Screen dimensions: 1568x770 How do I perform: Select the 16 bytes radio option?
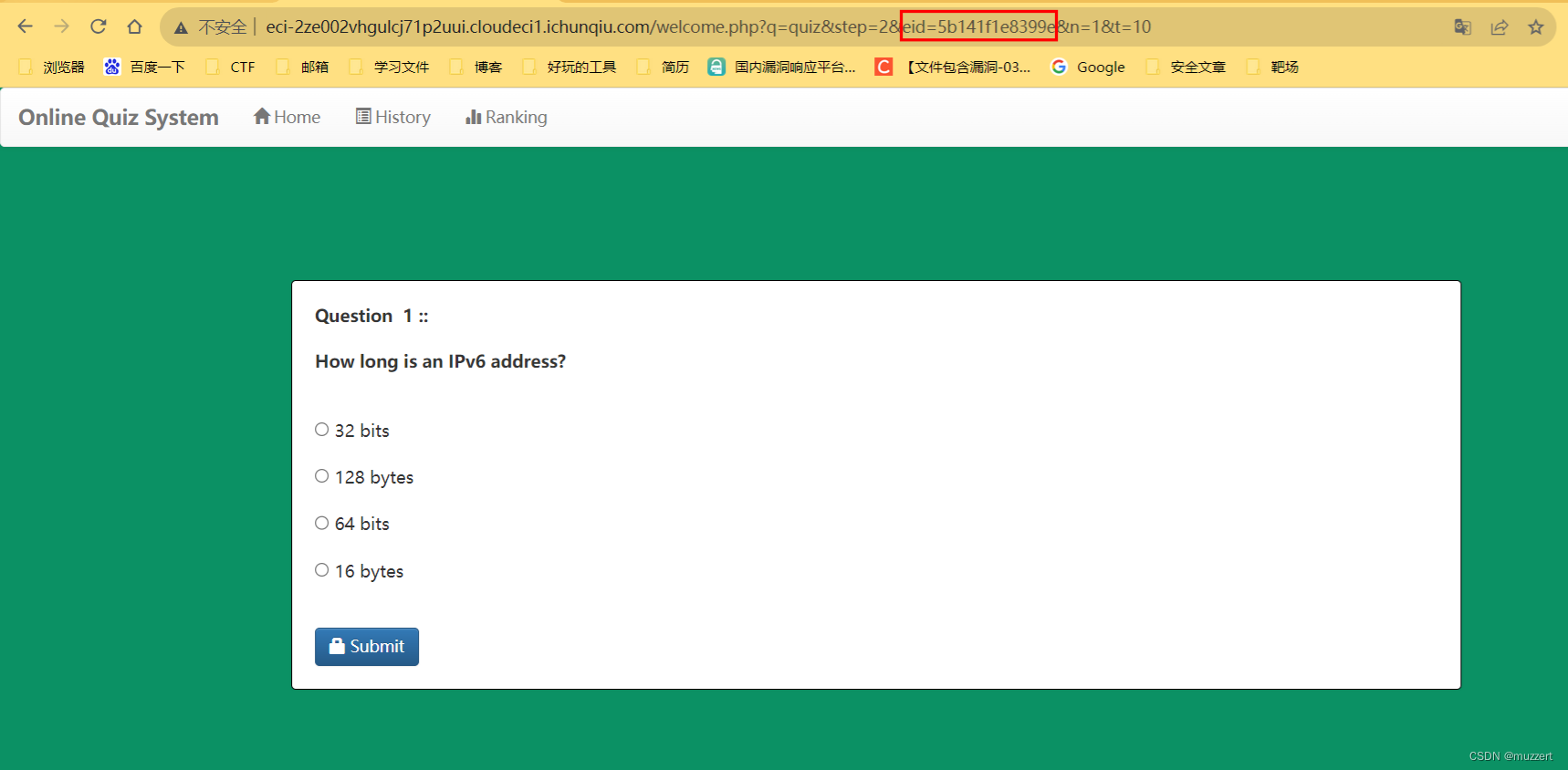pos(322,570)
